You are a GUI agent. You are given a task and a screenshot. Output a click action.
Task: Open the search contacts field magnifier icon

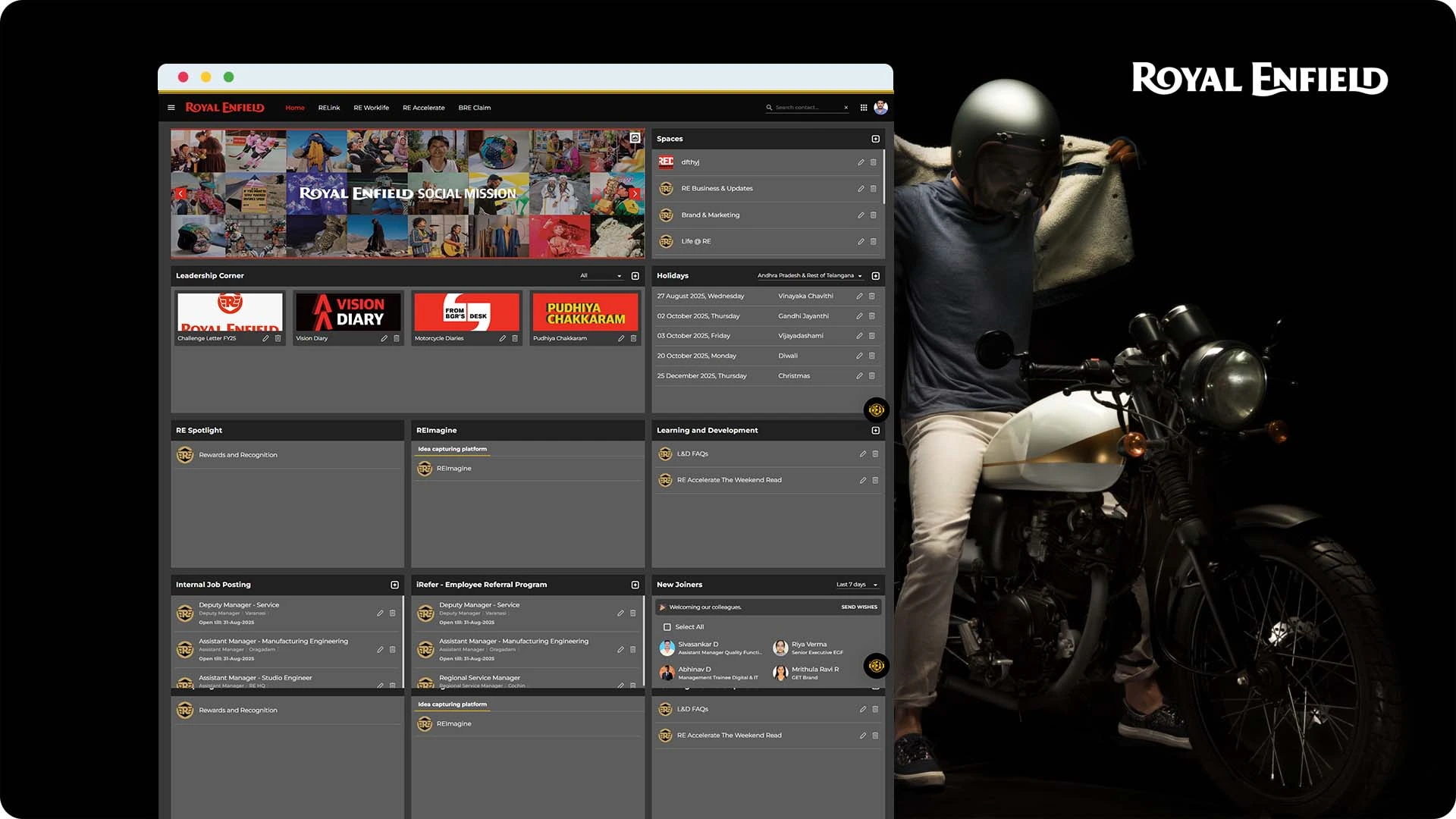click(x=769, y=107)
